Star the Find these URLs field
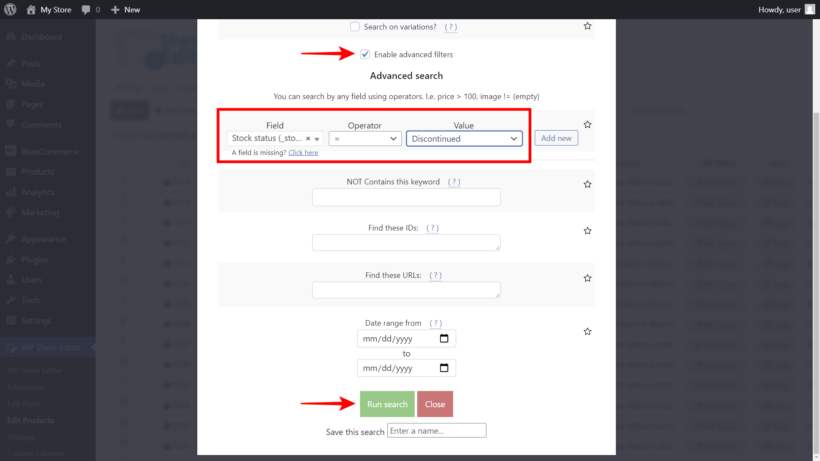 (x=587, y=278)
